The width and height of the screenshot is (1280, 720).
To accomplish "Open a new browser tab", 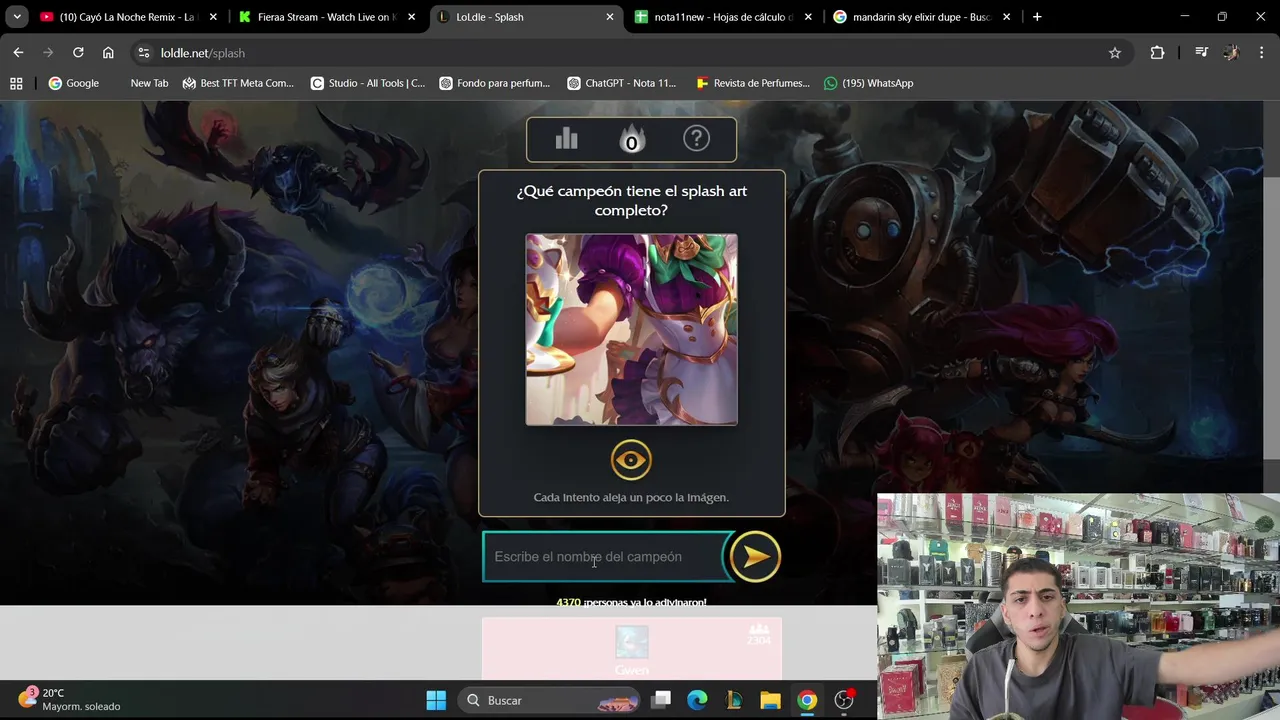I will coord(1037,17).
